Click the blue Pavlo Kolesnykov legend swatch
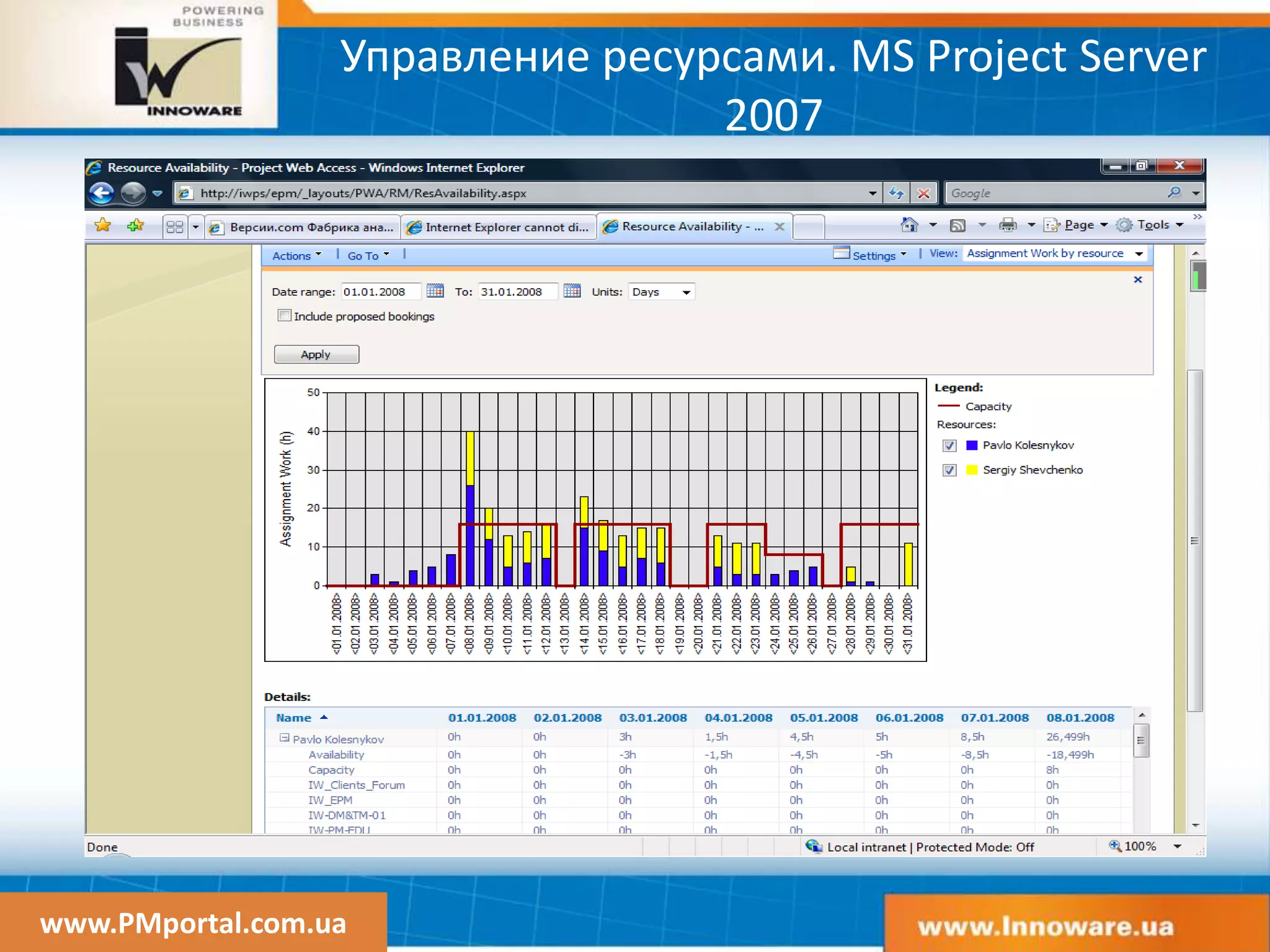1270x952 pixels. [972, 445]
